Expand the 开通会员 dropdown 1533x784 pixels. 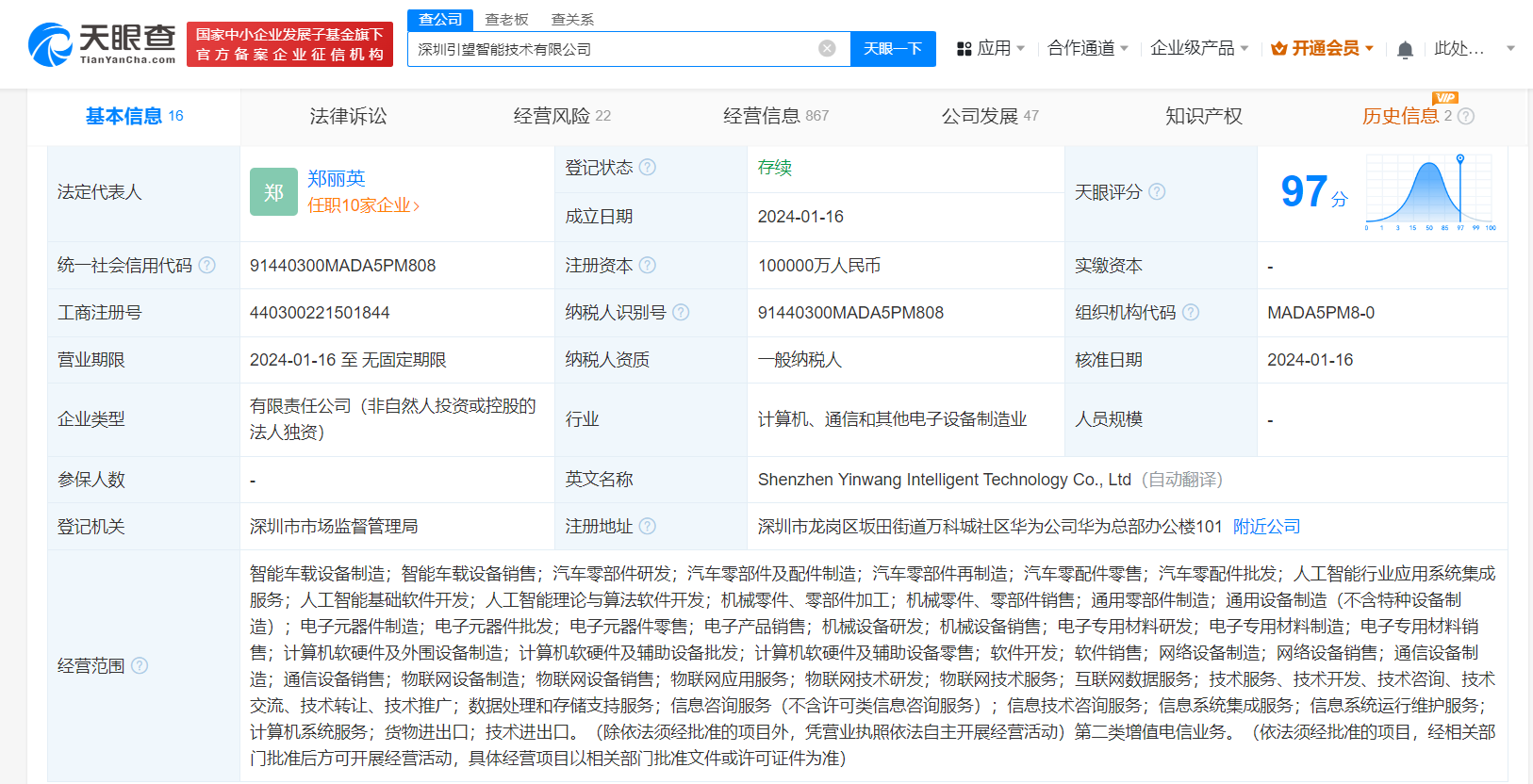[x=1322, y=48]
